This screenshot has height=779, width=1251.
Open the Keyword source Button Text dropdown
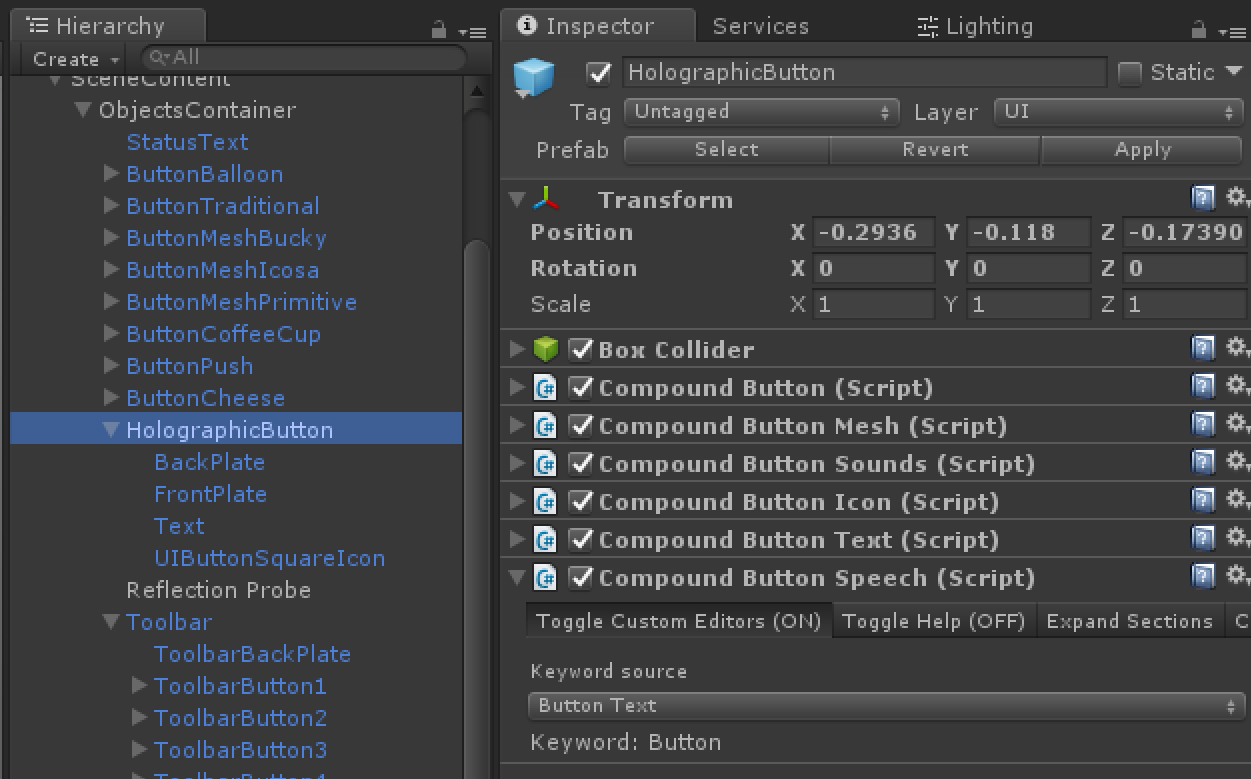pos(885,705)
